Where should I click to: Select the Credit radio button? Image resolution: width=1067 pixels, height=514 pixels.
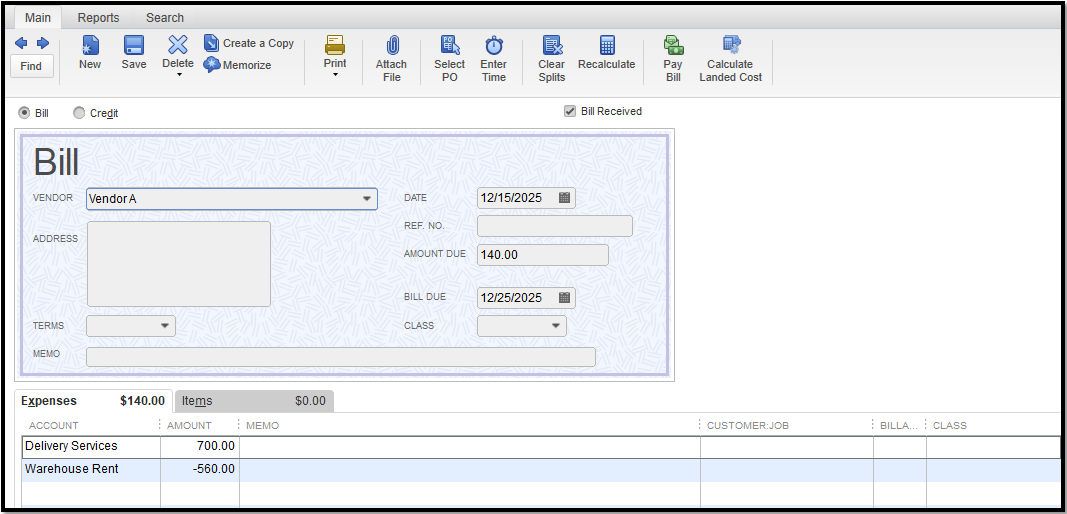(79, 113)
